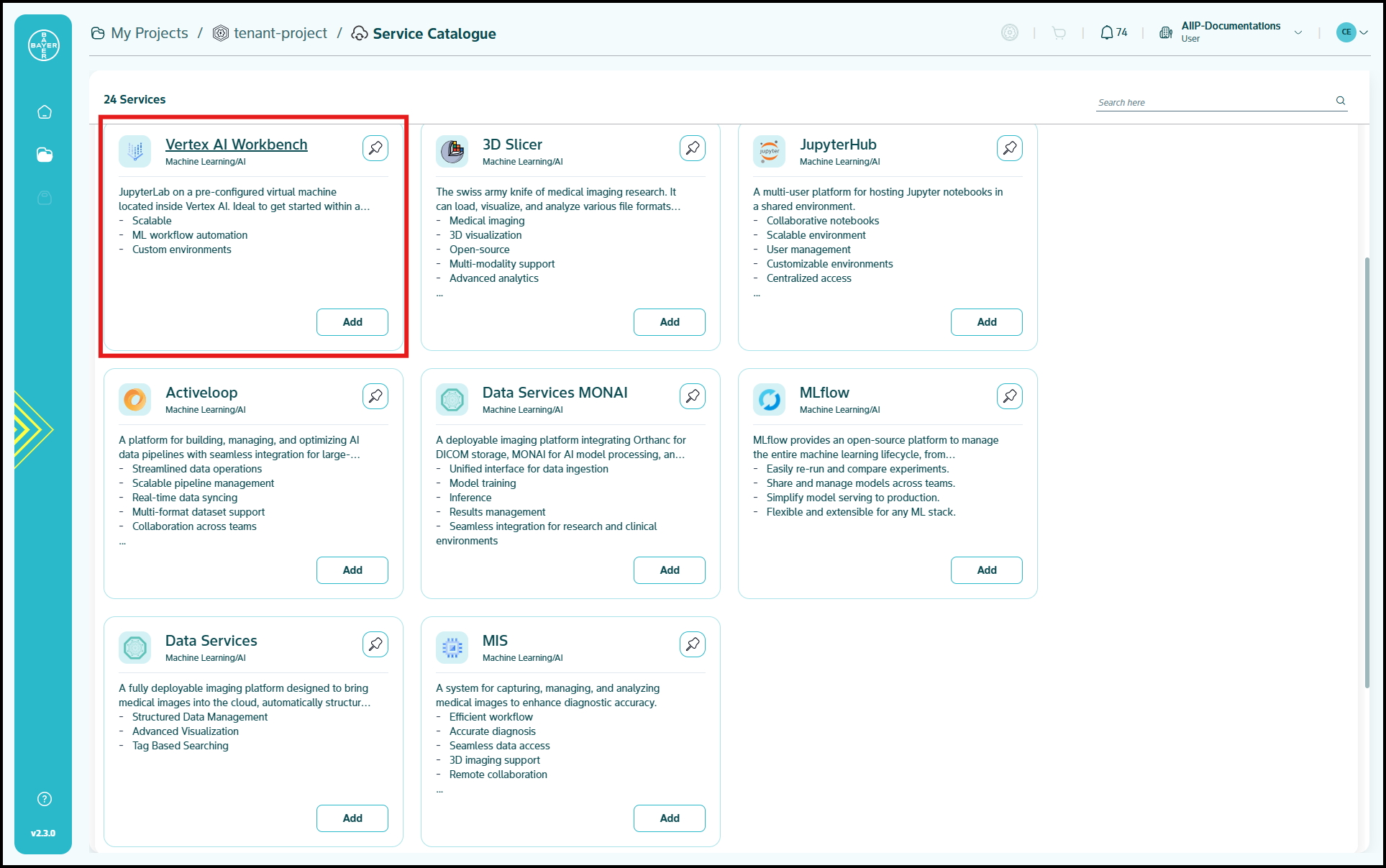Screen dimensions: 1386x868
Task: Click the search magnifier icon
Action: (1341, 101)
